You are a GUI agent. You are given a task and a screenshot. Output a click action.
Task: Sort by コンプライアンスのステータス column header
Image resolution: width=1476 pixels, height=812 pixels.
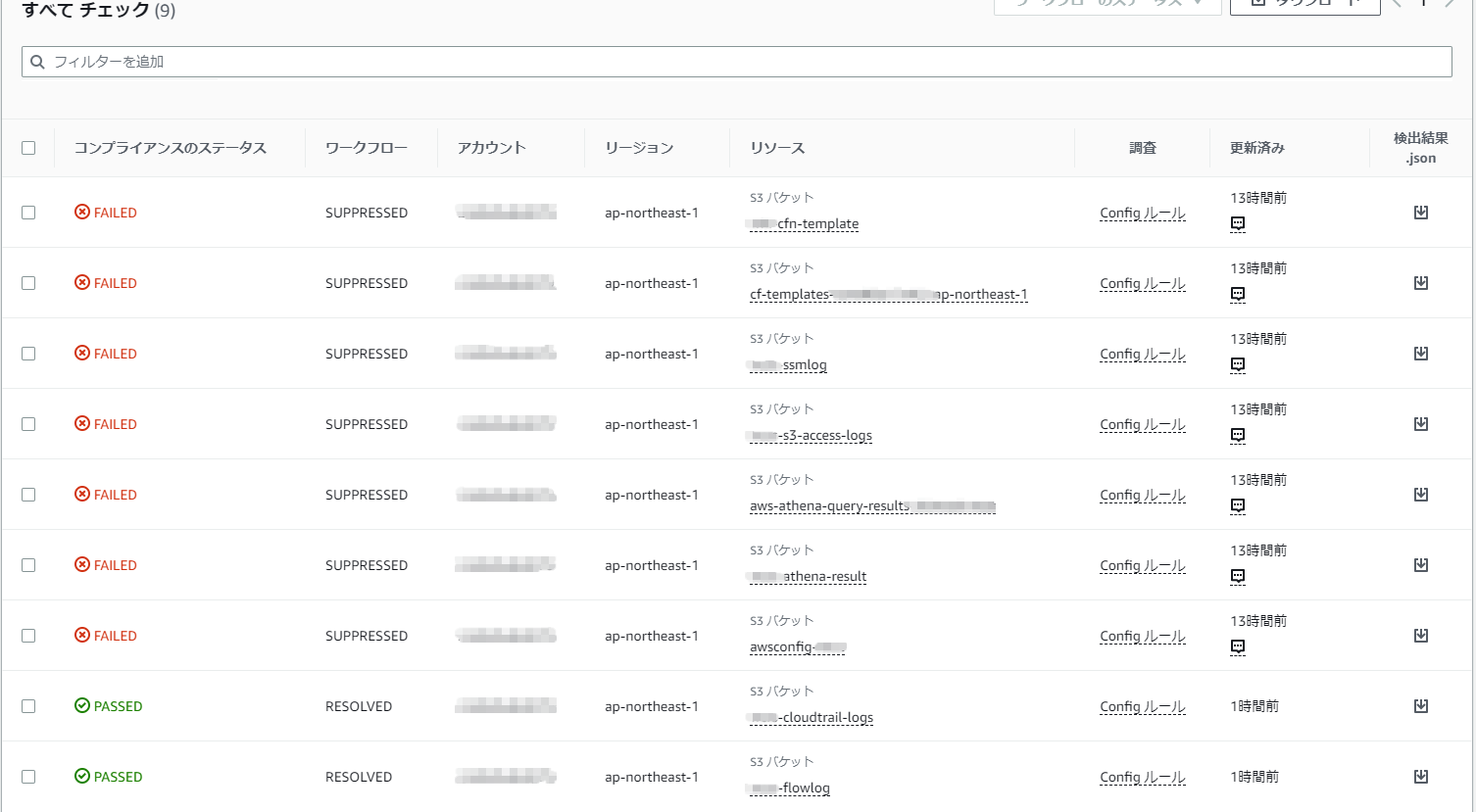pyautogui.click(x=171, y=148)
